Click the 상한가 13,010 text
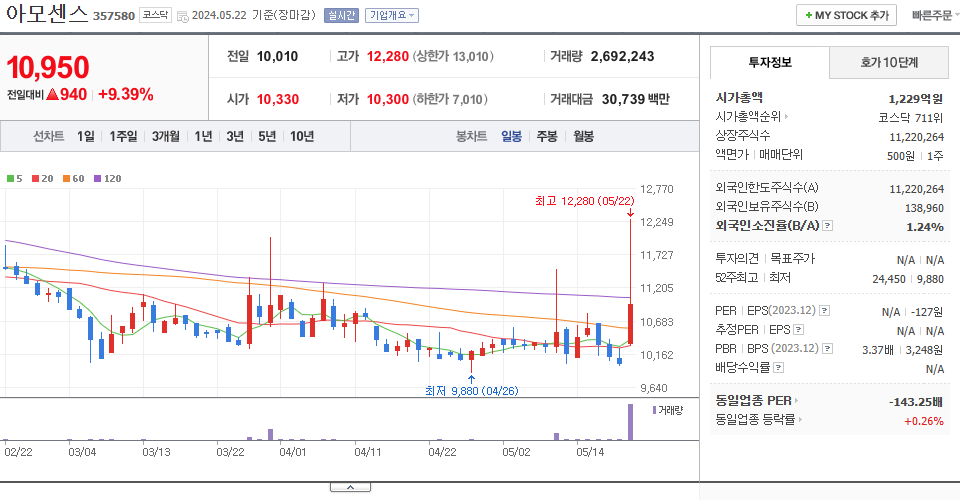960x500 pixels. (453, 56)
